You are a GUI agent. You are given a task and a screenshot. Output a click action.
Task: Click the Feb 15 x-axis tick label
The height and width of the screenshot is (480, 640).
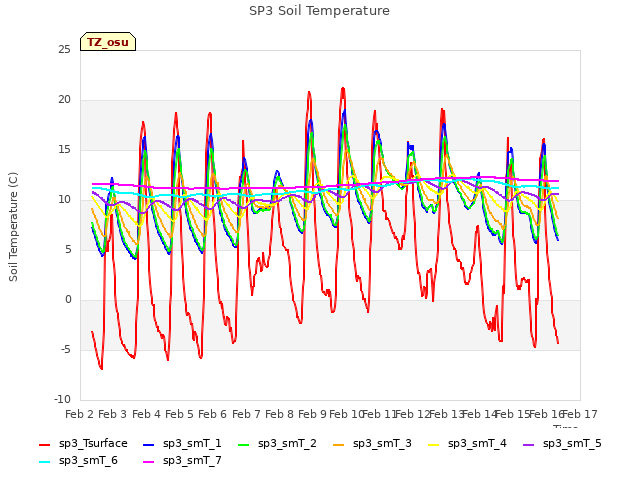click(x=513, y=414)
